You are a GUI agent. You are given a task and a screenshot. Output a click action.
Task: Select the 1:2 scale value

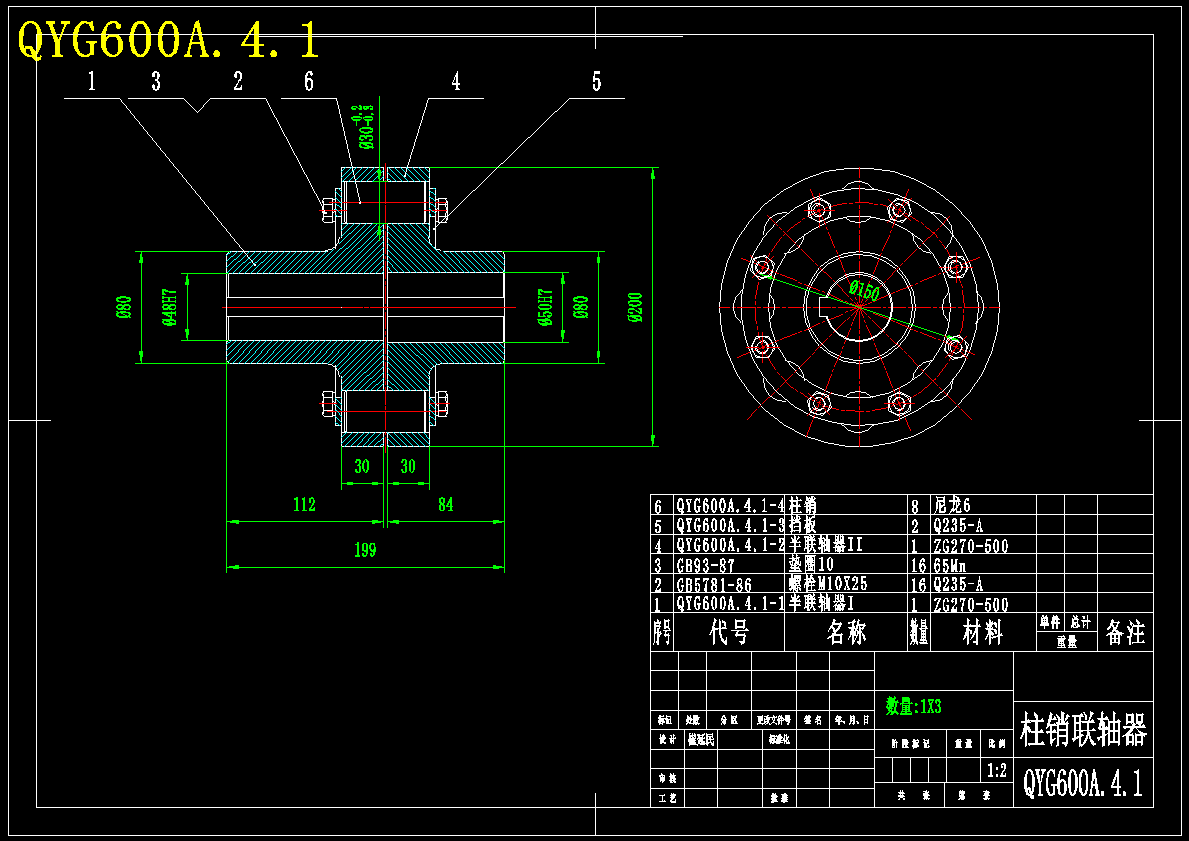coord(997,771)
